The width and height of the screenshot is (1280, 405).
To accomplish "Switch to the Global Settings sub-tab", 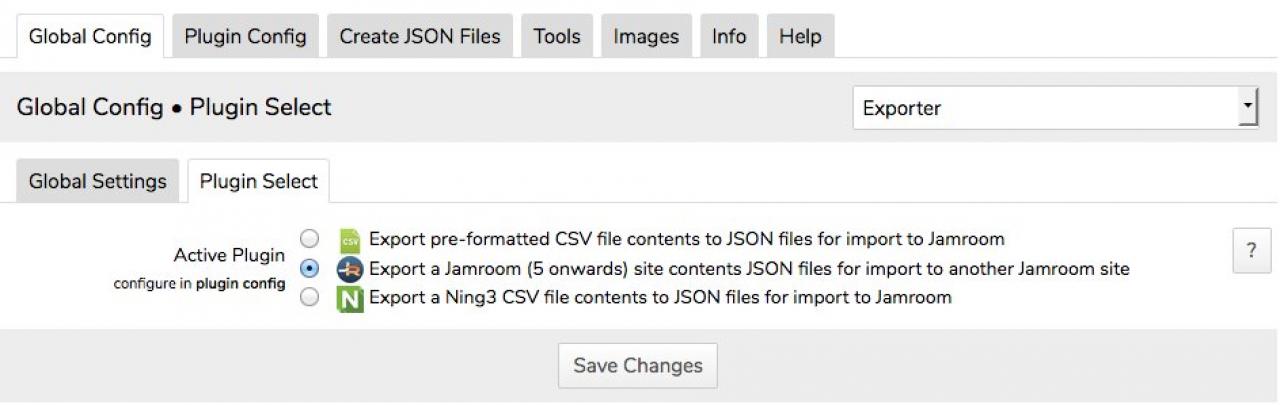I will (98, 182).
